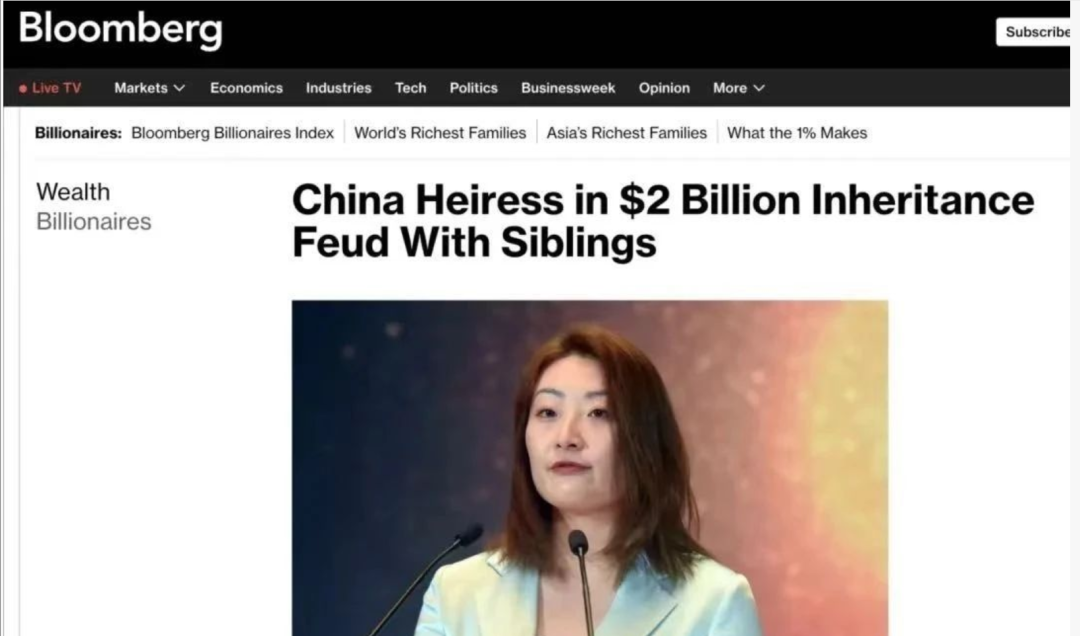The image size is (1080, 636).
Task: Open What the 1% Makes link
Action: 797,133
